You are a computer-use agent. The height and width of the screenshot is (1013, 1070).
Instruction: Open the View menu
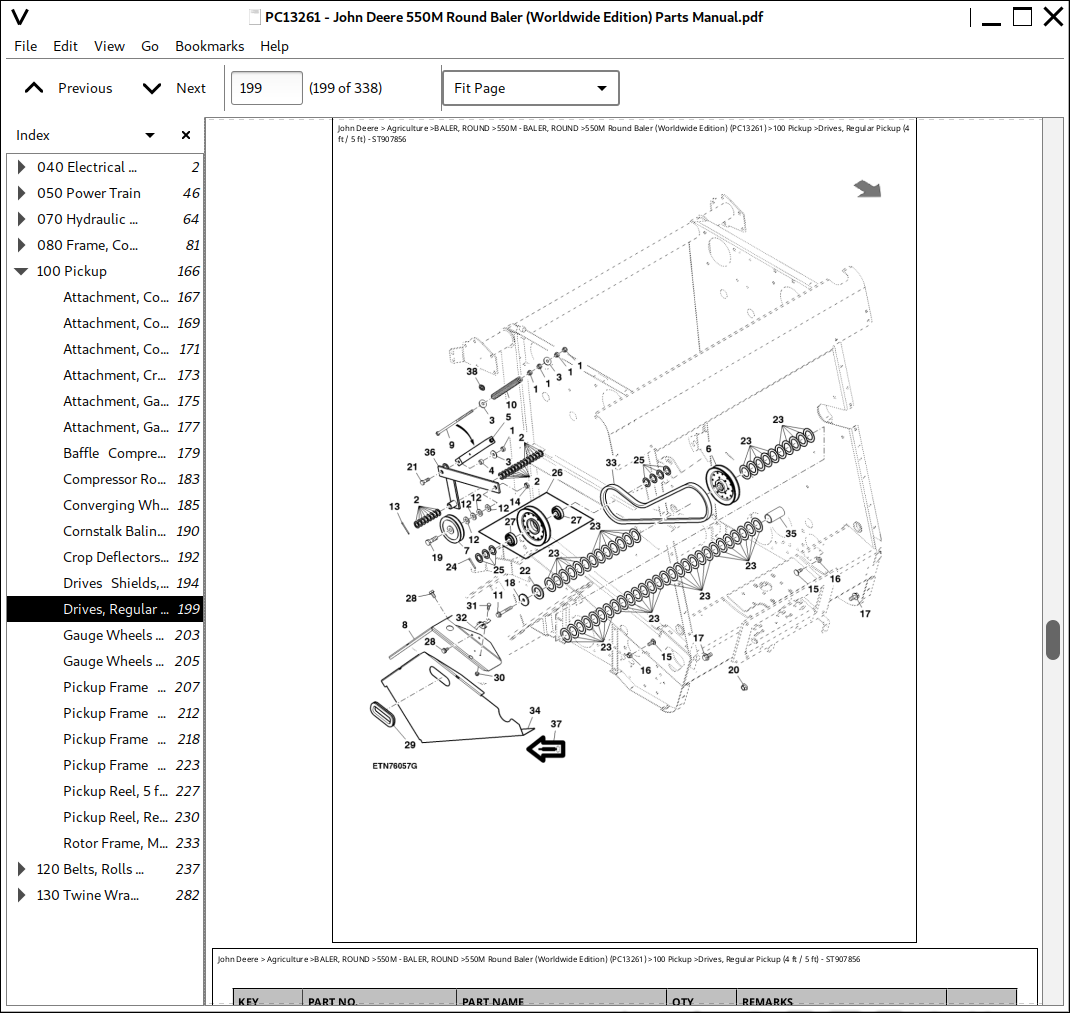click(x=109, y=46)
